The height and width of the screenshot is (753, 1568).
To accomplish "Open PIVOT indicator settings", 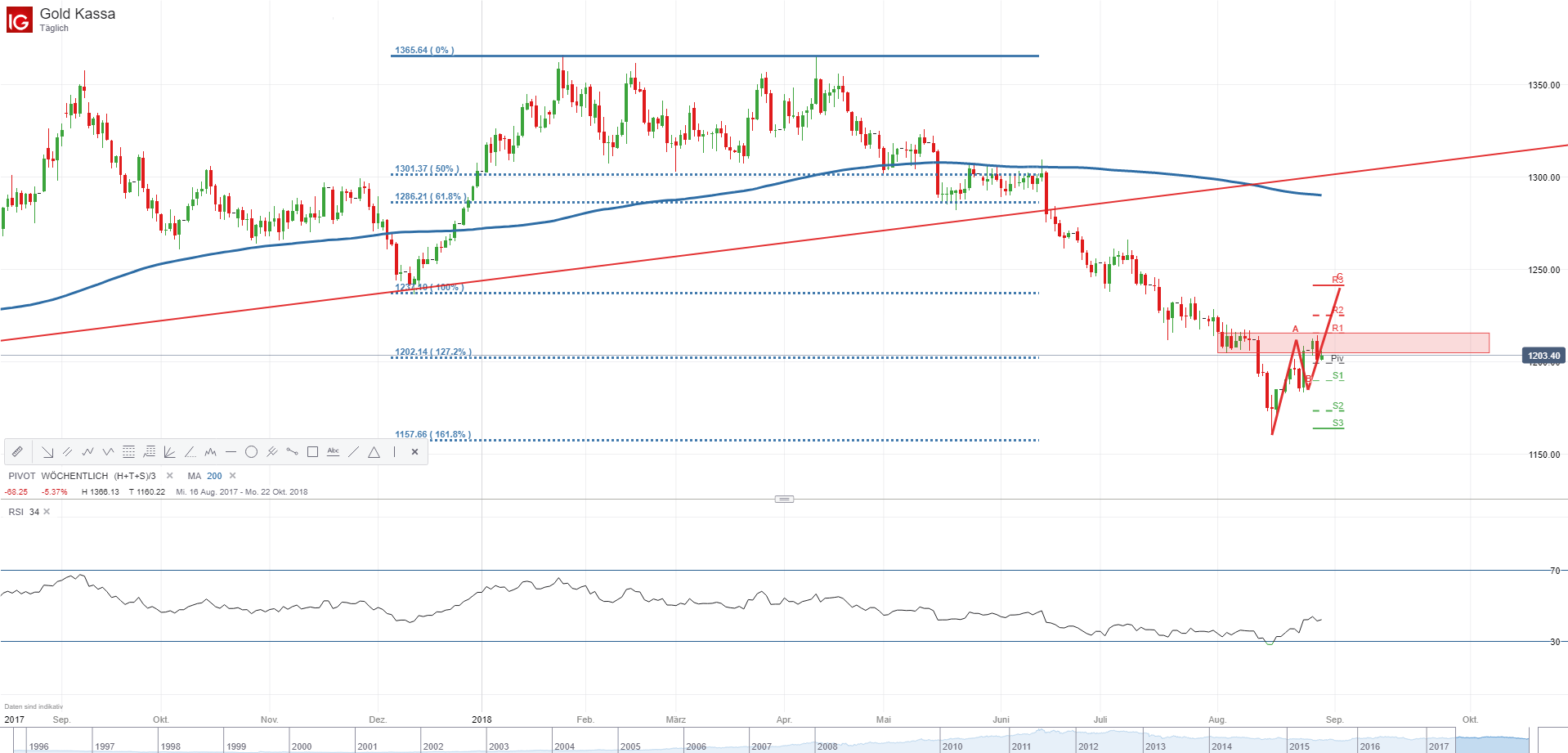I will click(22, 476).
